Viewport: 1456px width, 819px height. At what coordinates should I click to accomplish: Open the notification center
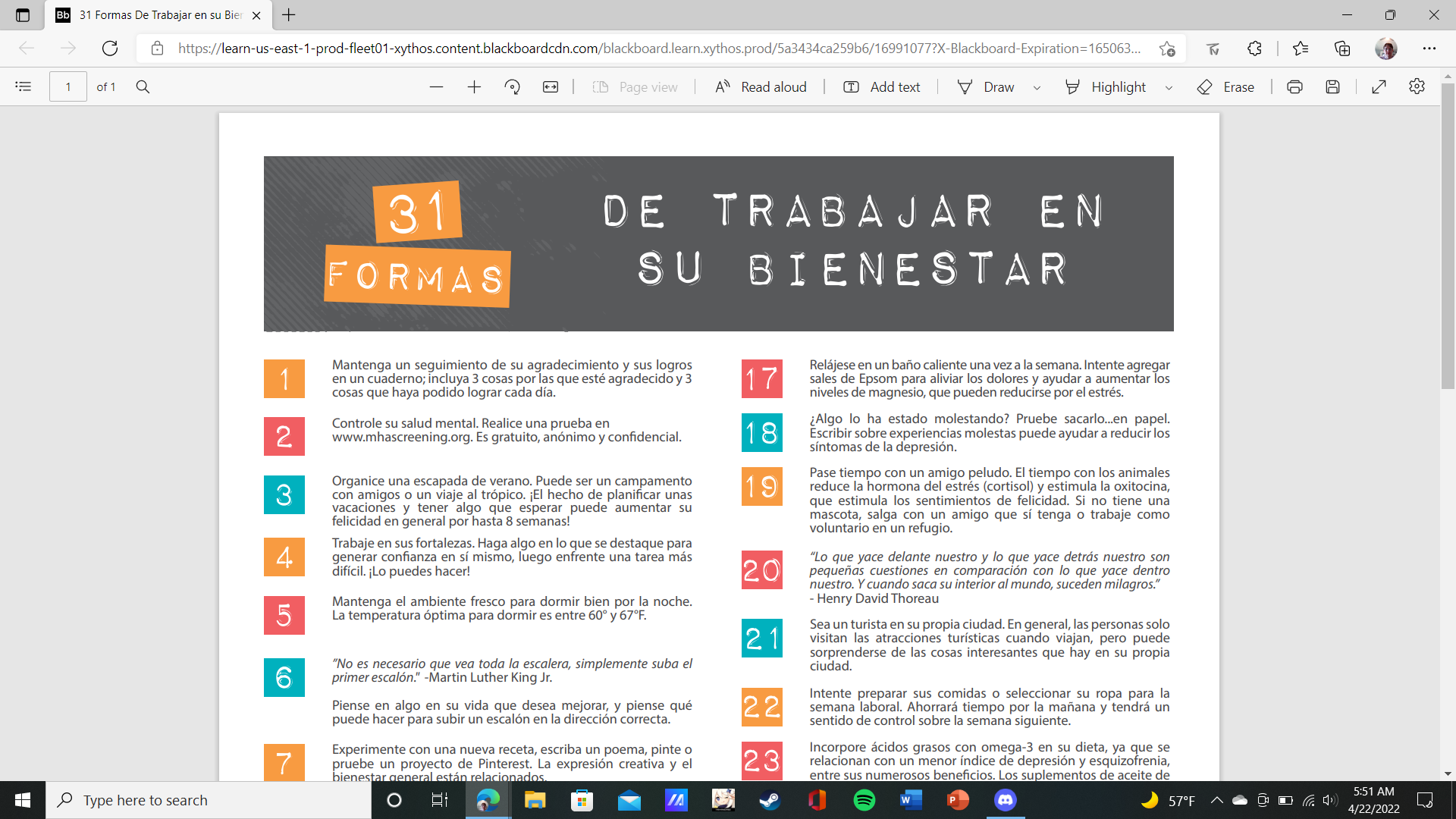point(1425,800)
